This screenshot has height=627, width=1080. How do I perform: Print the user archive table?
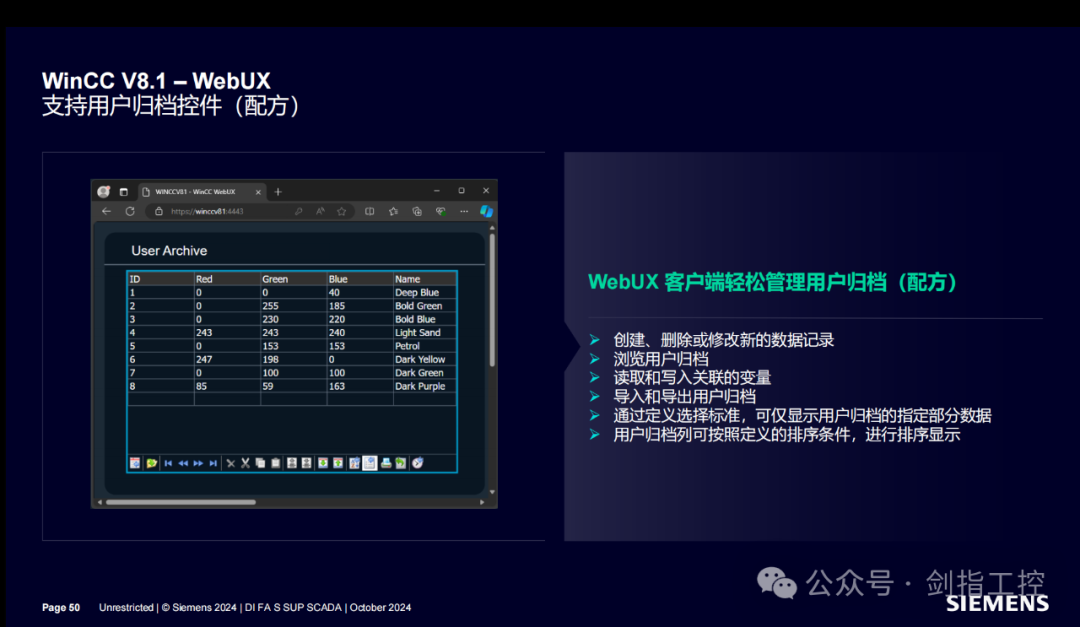pyautogui.click(x=386, y=463)
